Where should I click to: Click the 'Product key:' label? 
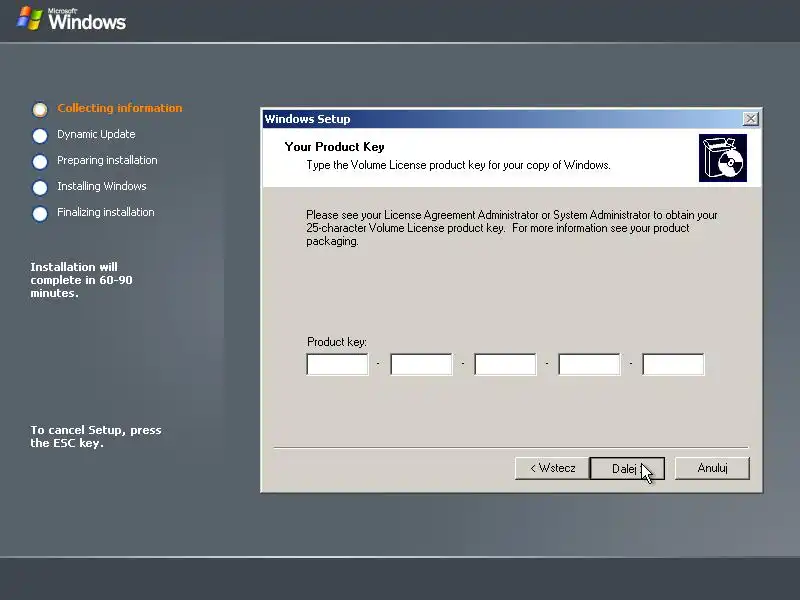click(x=337, y=342)
